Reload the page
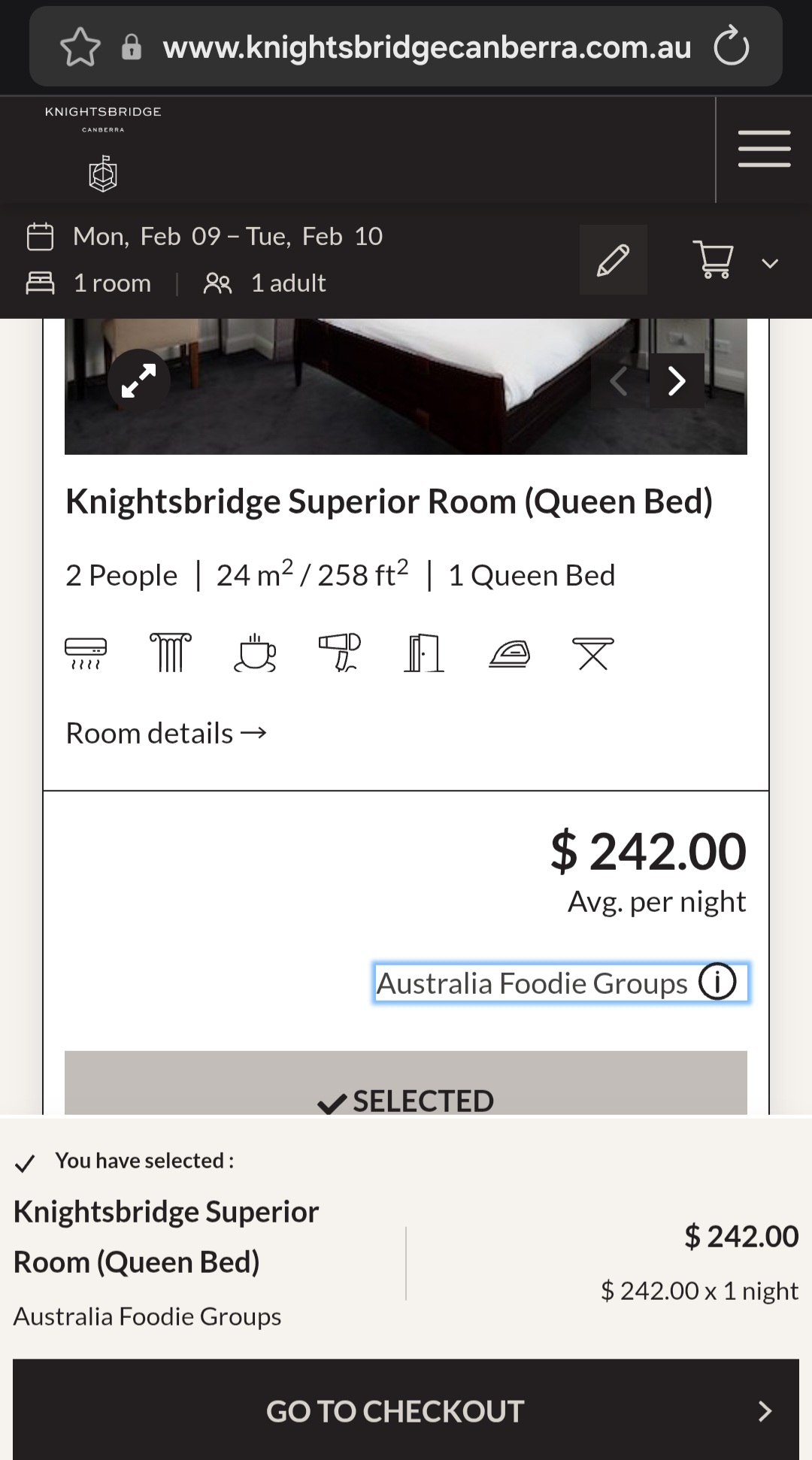Screen dimensions: 812x1460 click(x=731, y=47)
